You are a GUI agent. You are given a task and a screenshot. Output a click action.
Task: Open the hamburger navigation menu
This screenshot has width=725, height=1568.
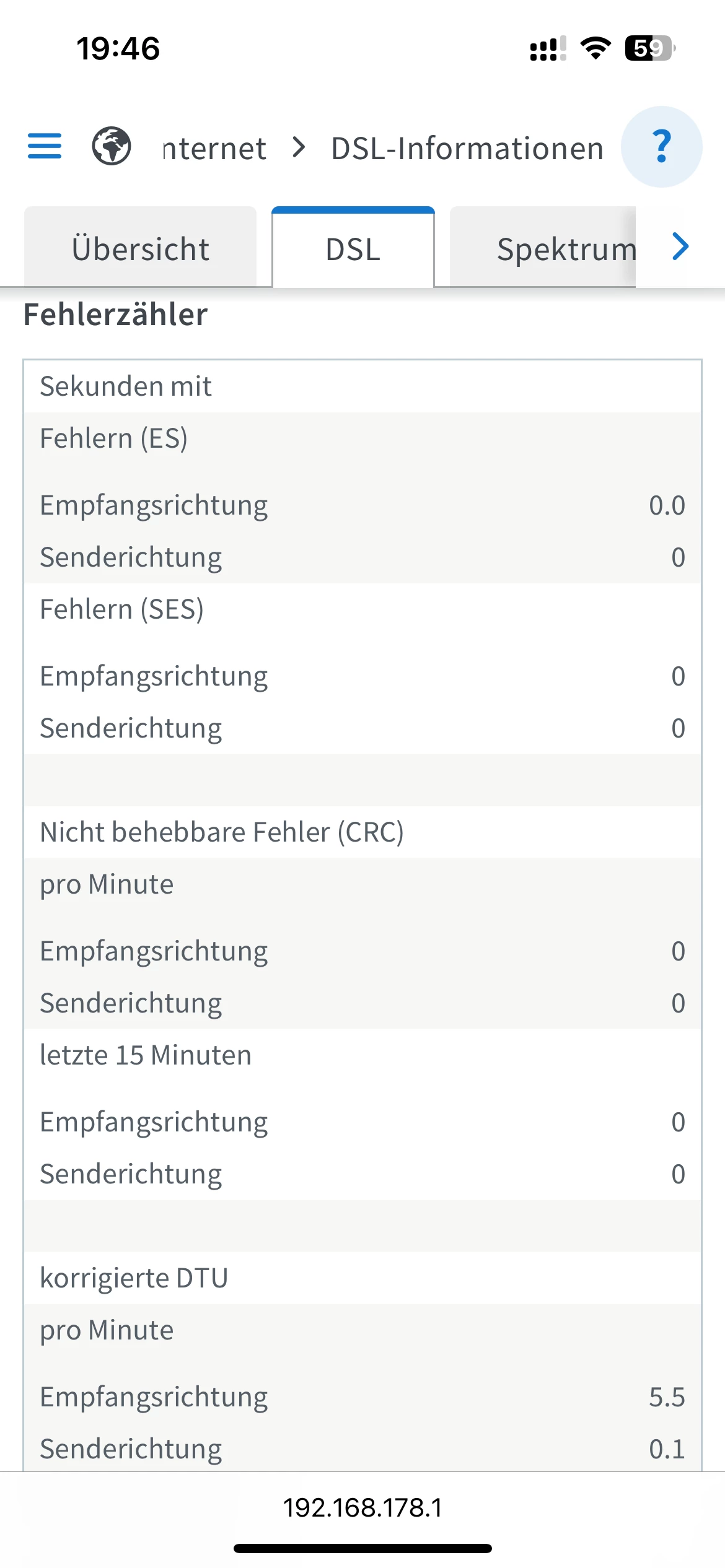coord(45,147)
